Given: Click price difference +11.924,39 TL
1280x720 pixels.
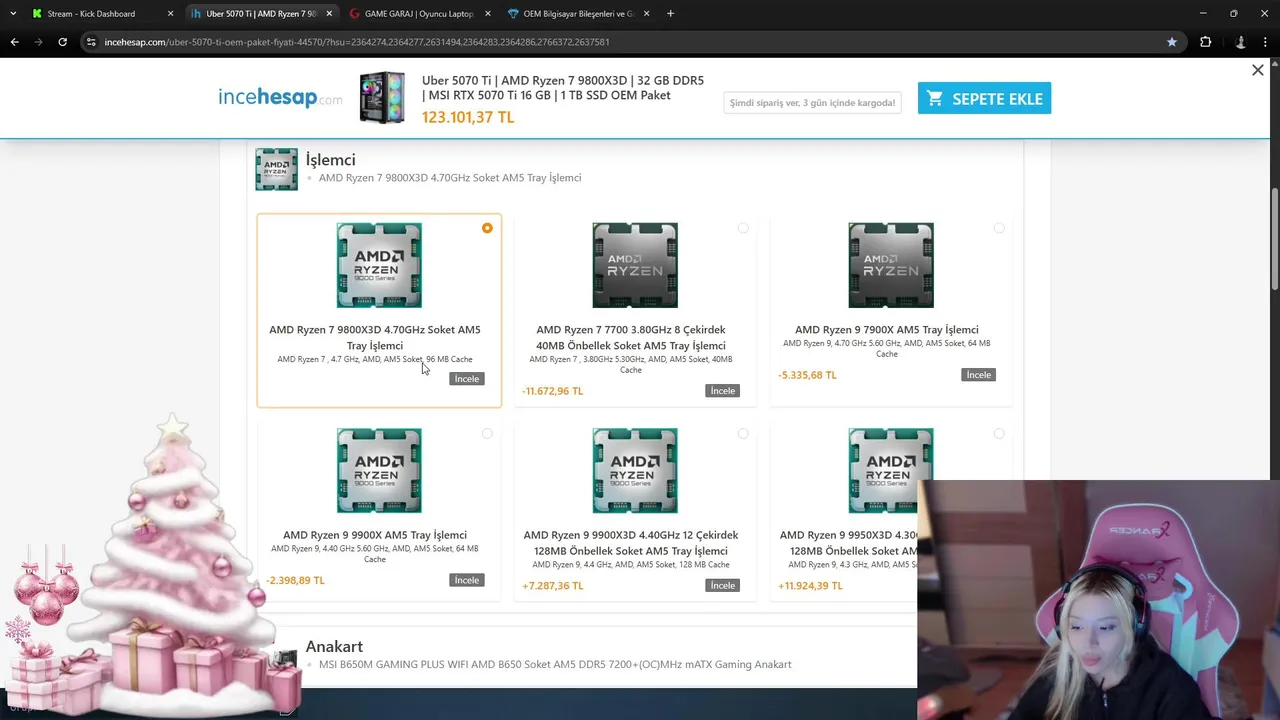Looking at the screenshot, I should (810, 586).
